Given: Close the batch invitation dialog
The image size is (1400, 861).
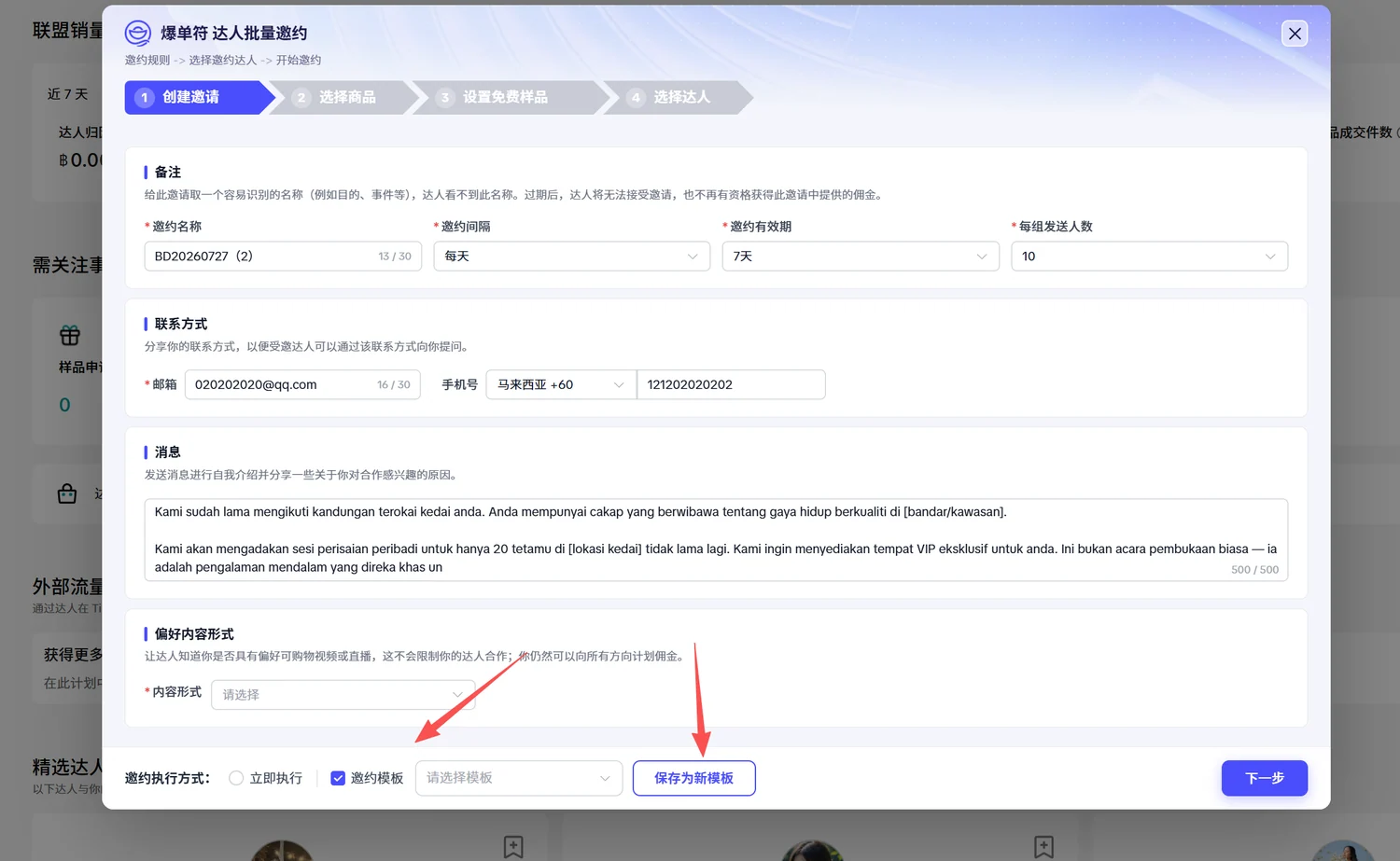Looking at the screenshot, I should tap(1295, 34).
